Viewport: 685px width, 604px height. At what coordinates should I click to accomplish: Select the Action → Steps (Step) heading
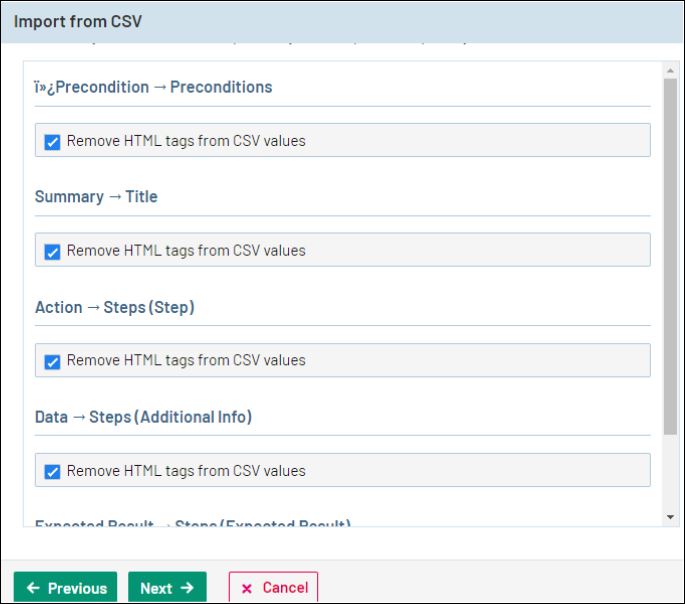[114, 307]
